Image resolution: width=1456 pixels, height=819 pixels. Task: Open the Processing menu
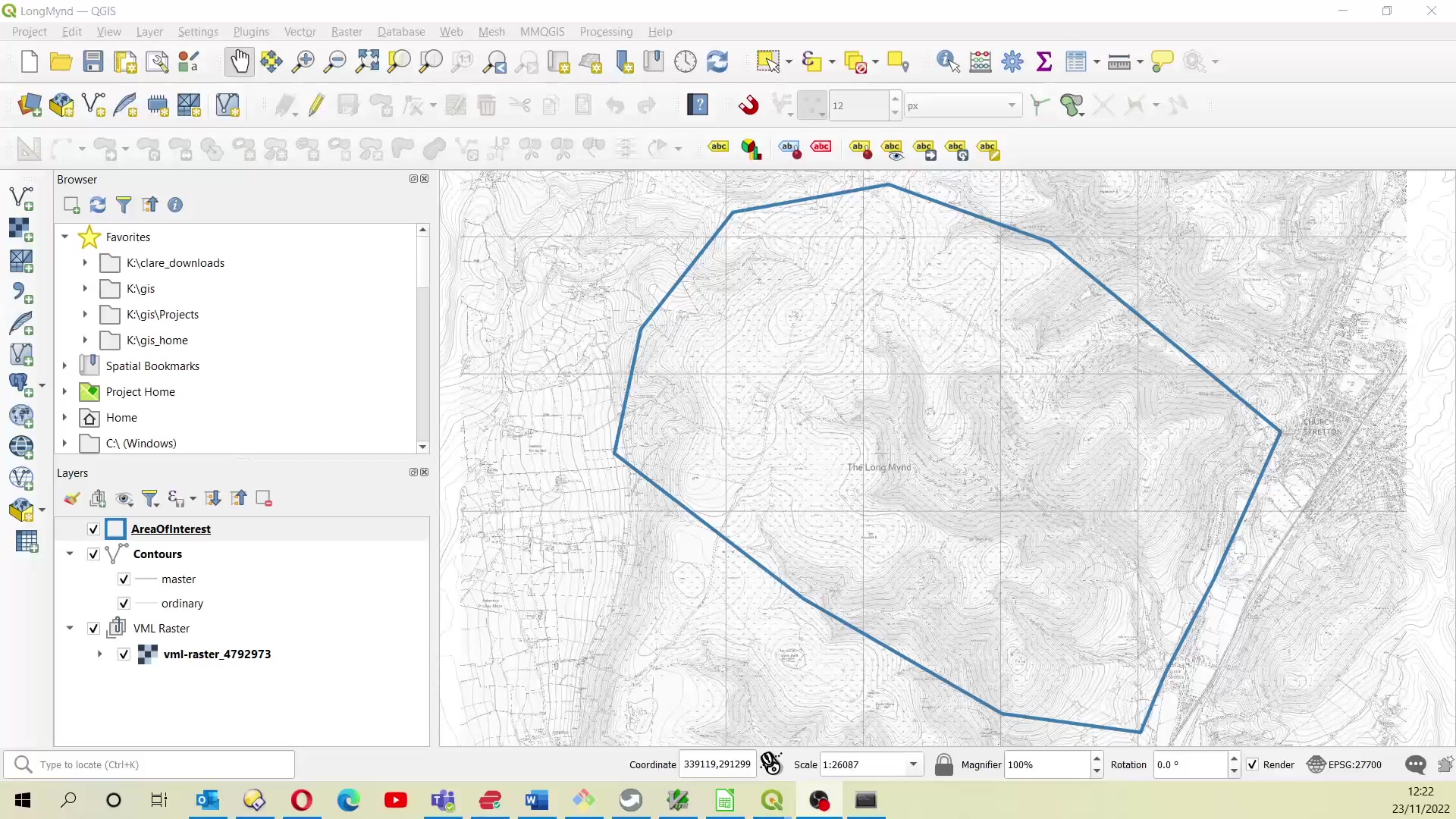pos(606,31)
